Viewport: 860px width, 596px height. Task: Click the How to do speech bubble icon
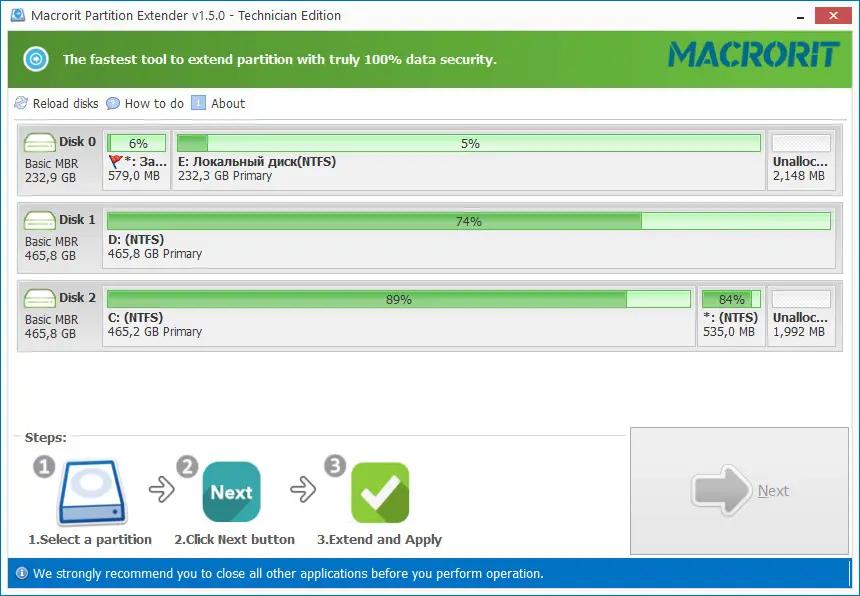pyautogui.click(x=112, y=103)
